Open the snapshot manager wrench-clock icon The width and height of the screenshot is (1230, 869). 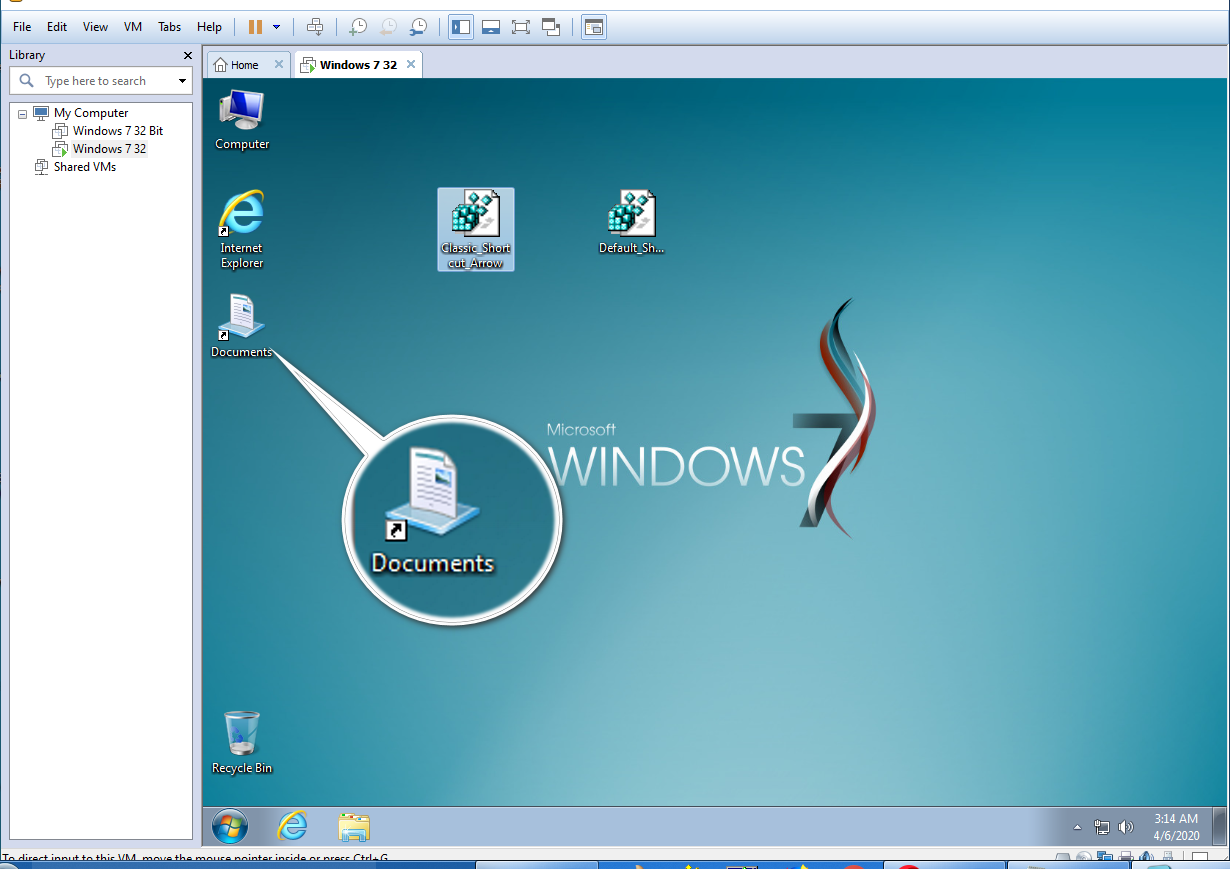(x=418, y=27)
